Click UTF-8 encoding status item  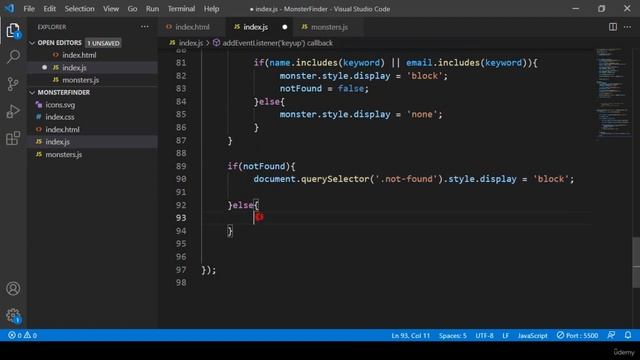point(484,336)
